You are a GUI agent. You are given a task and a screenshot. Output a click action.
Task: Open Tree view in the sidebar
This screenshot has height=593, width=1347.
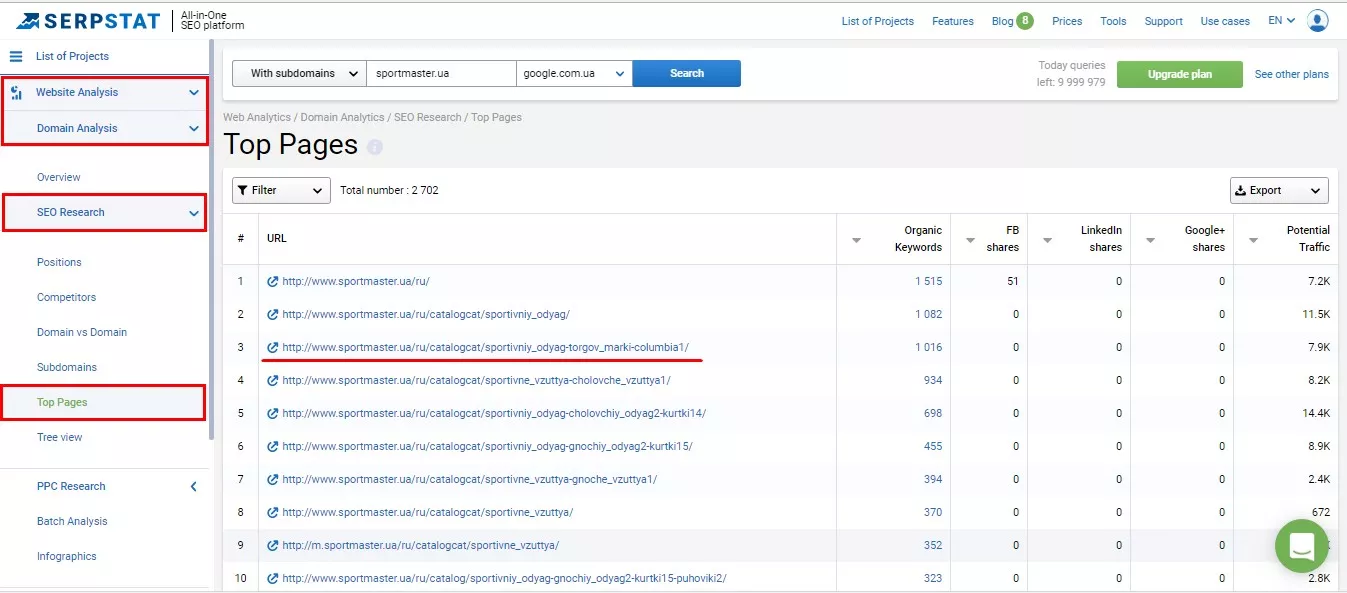point(60,437)
